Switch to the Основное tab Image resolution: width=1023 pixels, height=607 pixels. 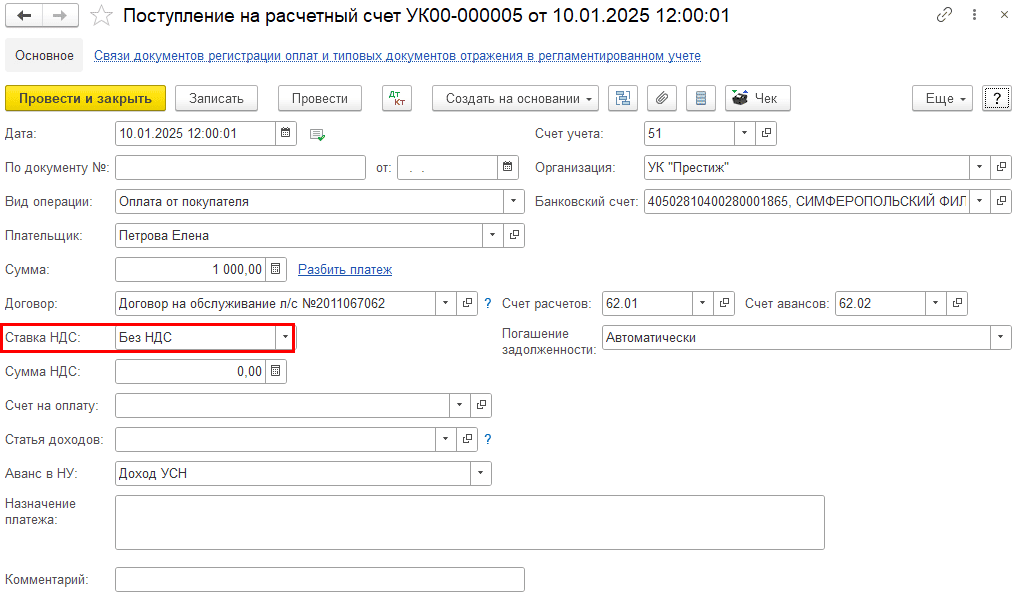click(44, 56)
